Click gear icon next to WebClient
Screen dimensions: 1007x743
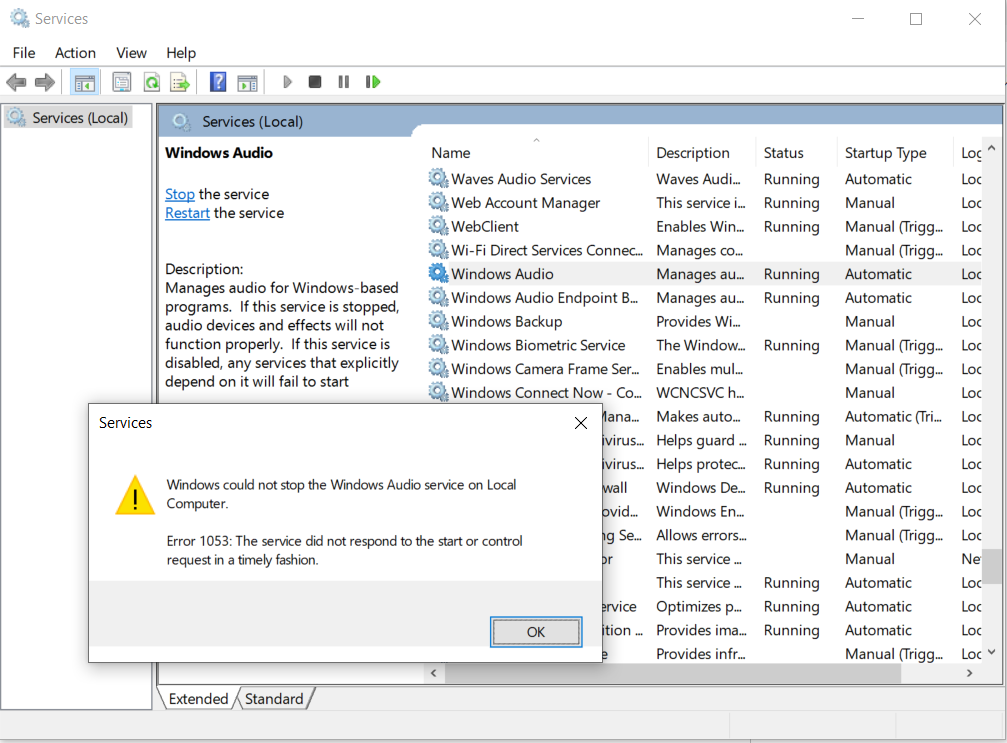438,225
